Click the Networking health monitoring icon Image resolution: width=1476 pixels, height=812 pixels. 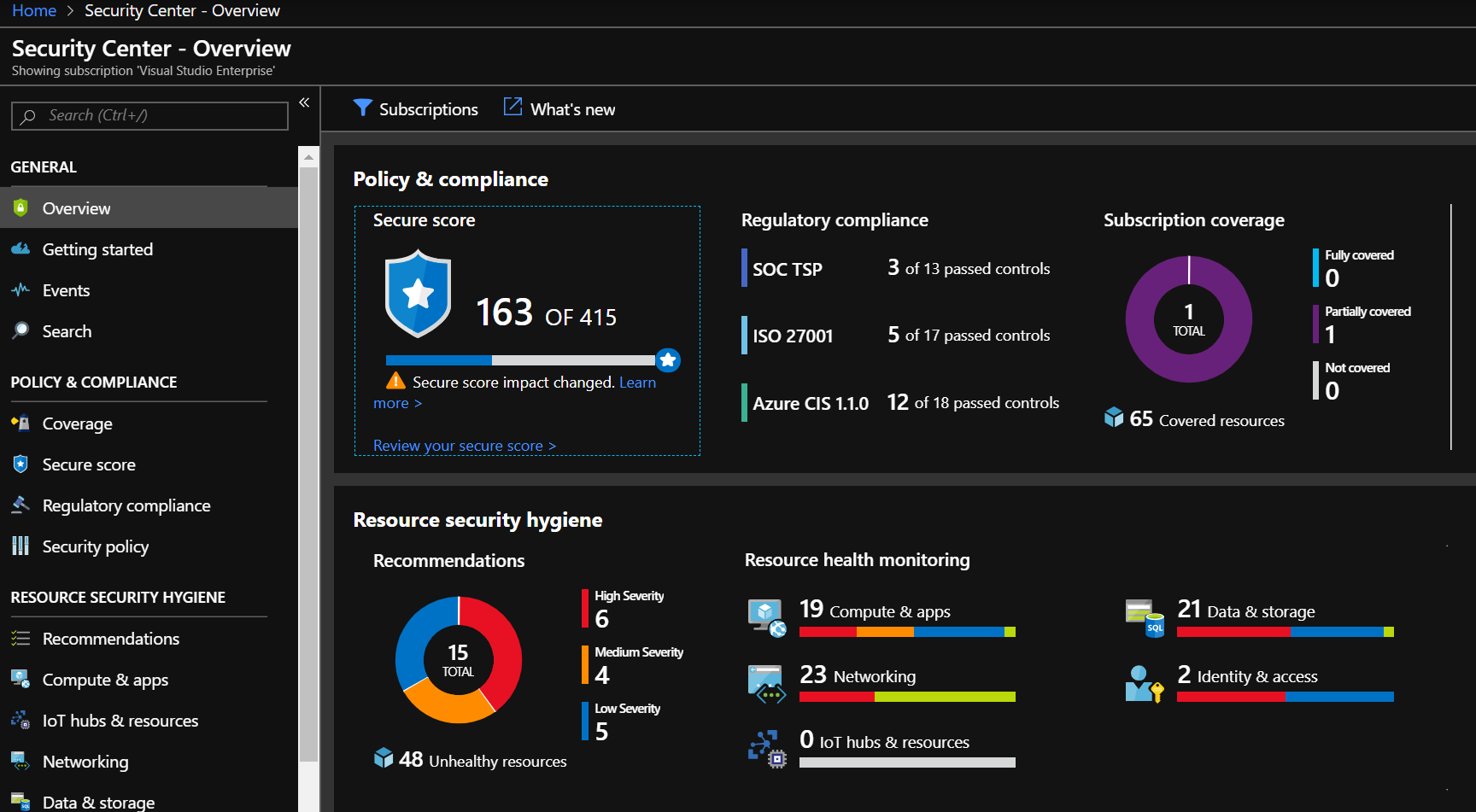click(766, 683)
